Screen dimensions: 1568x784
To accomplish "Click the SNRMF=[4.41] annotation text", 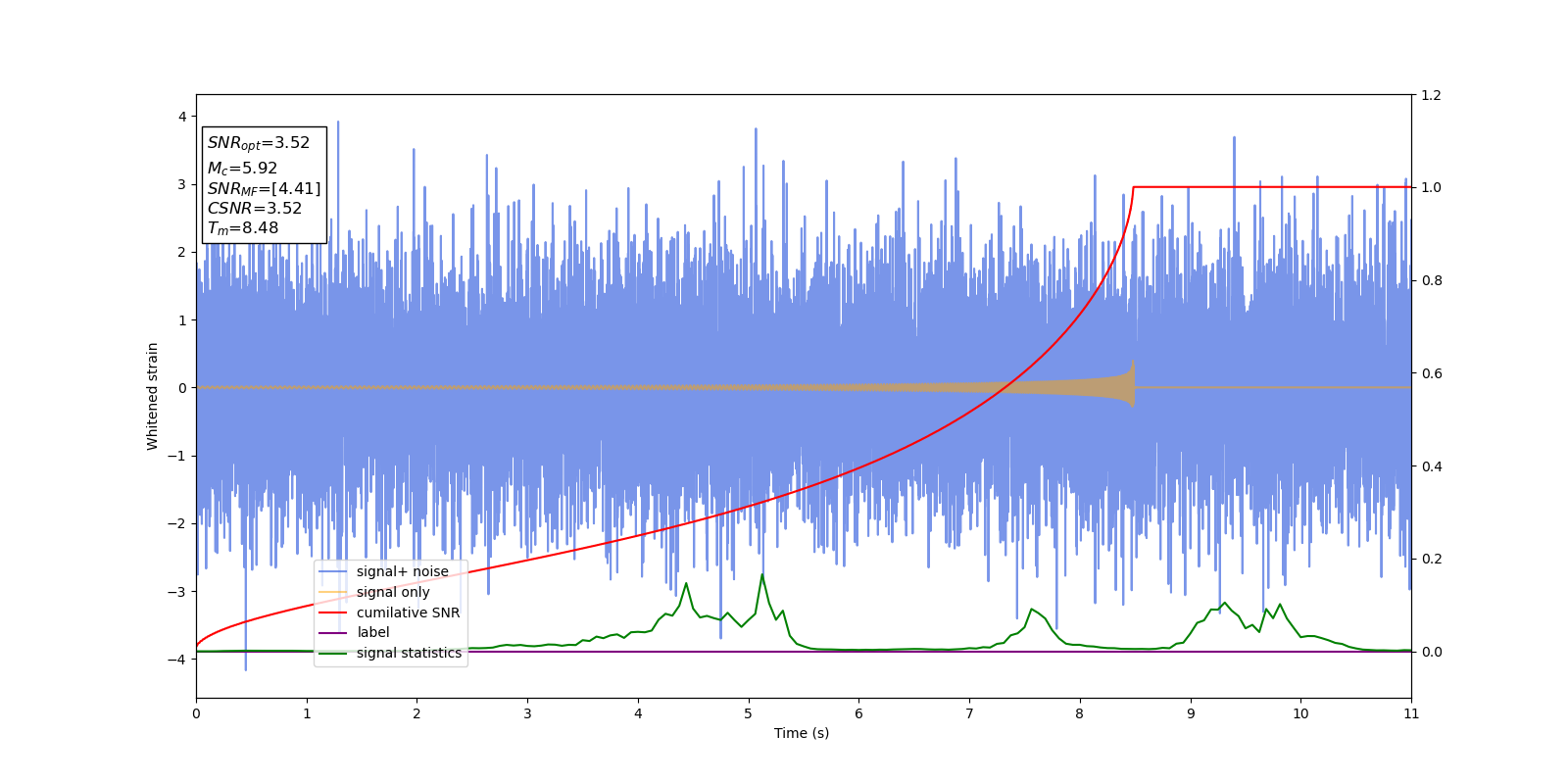I will coord(264,188).
